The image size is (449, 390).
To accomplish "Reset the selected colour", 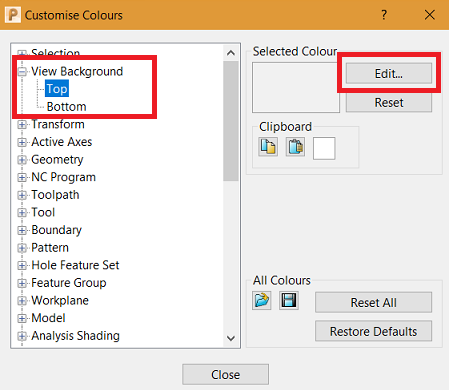I will coord(389,102).
